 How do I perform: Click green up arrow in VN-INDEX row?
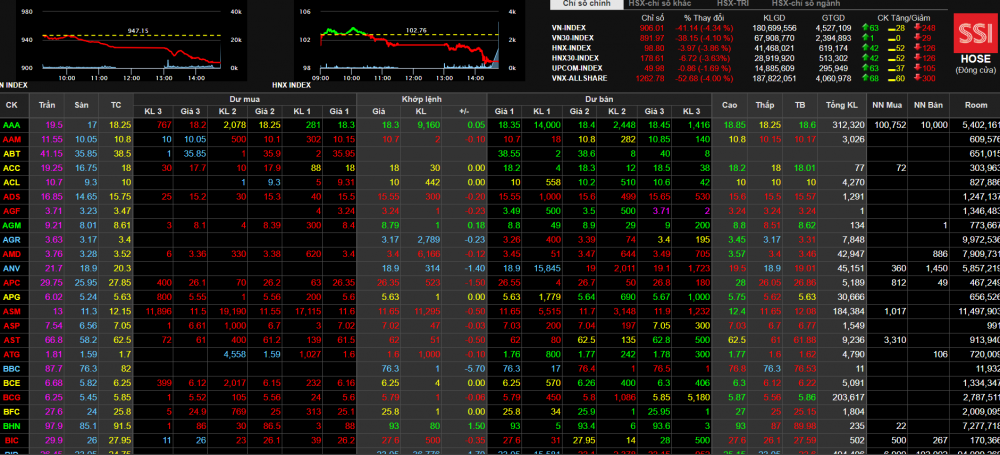click(866, 28)
